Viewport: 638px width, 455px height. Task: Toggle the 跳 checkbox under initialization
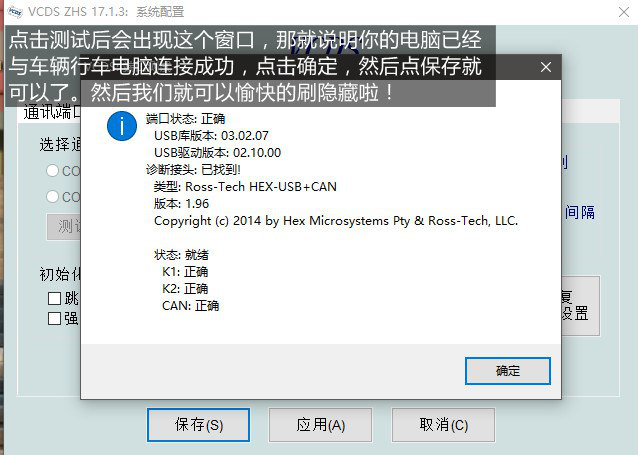[54, 298]
